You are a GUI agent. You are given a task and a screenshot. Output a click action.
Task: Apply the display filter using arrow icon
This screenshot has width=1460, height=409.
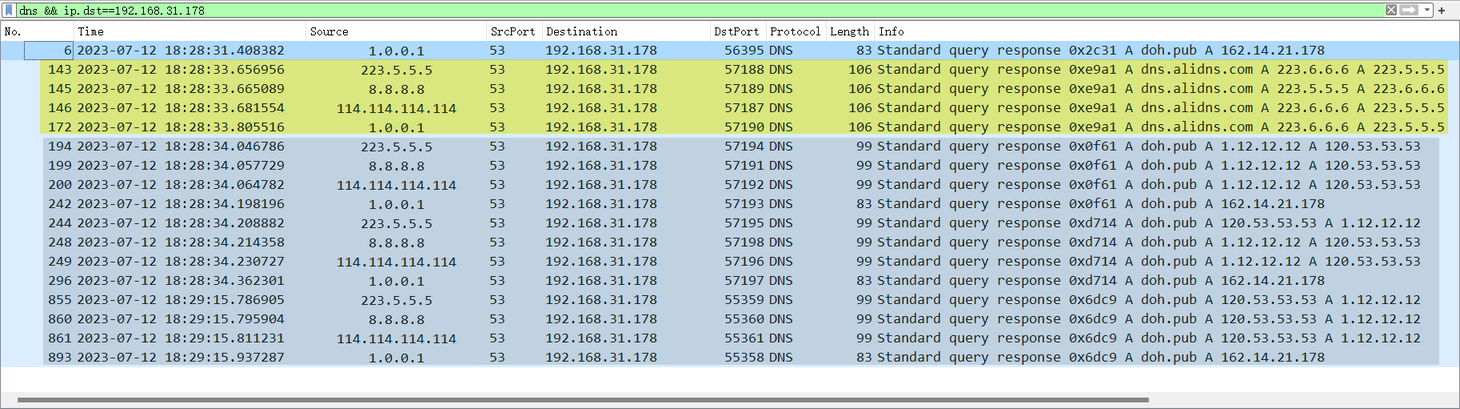1409,10
